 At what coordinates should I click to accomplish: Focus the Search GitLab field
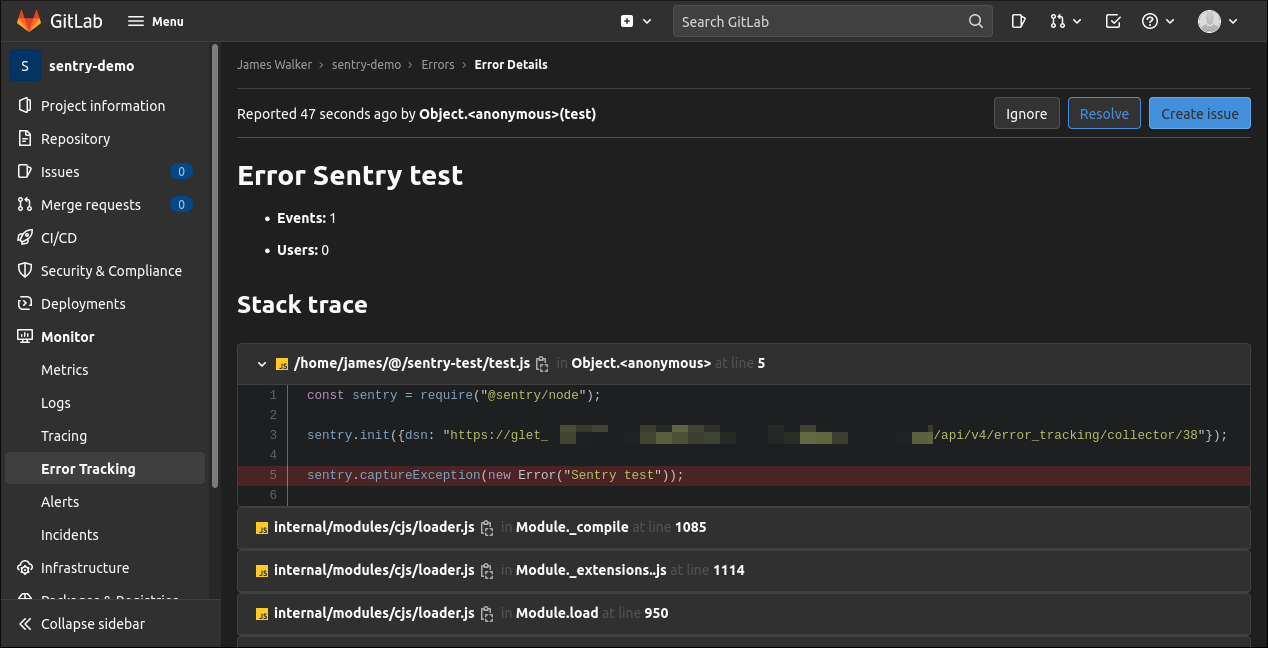pyautogui.click(x=833, y=21)
